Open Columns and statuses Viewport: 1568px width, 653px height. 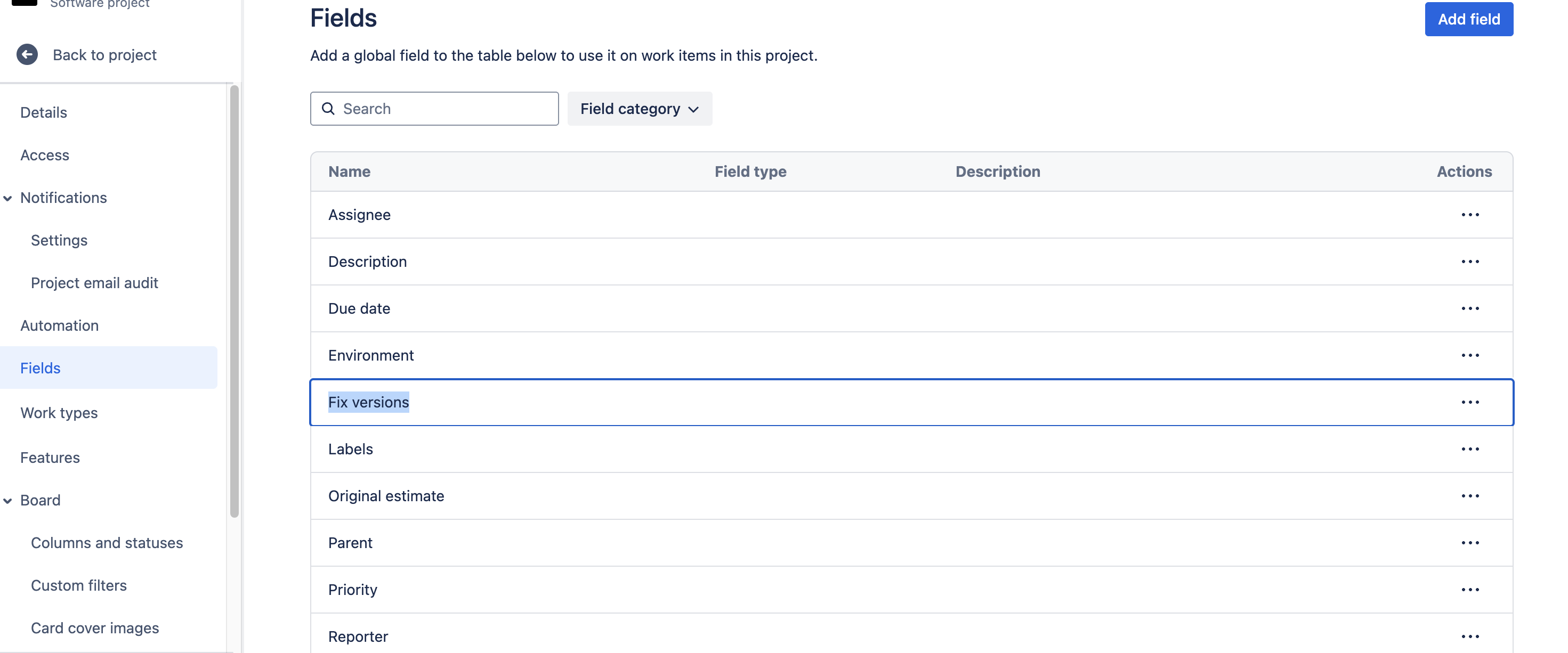(x=107, y=543)
